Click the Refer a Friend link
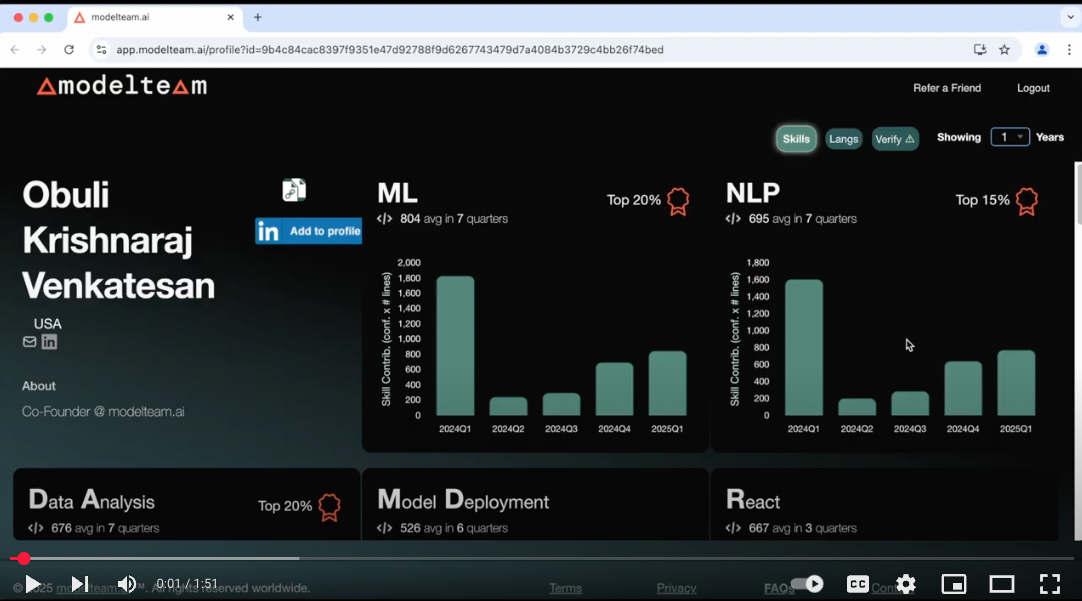Image resolution: width=1082 pixels, height=601 pixels. 947,88
